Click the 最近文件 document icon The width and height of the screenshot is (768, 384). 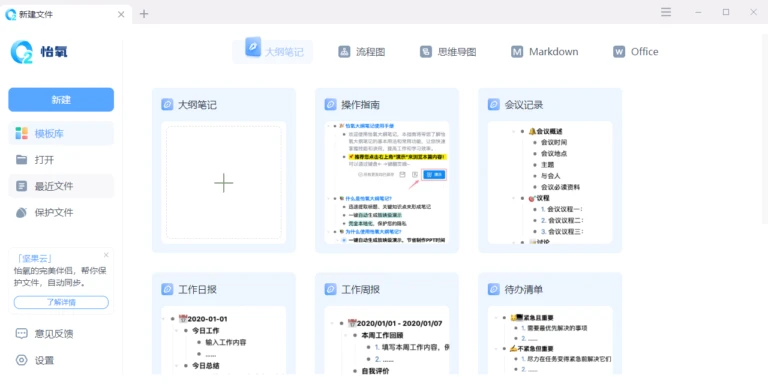(21, 186)
